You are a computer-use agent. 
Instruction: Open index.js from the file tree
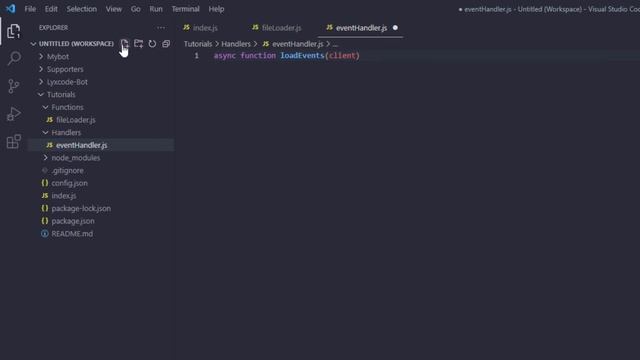pos(64,196)
